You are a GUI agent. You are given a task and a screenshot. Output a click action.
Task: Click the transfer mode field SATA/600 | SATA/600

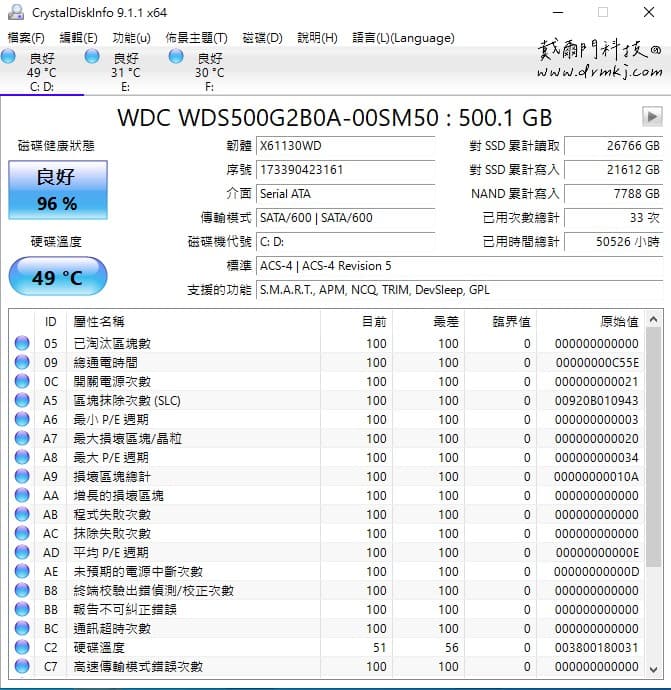click(345, 217)
